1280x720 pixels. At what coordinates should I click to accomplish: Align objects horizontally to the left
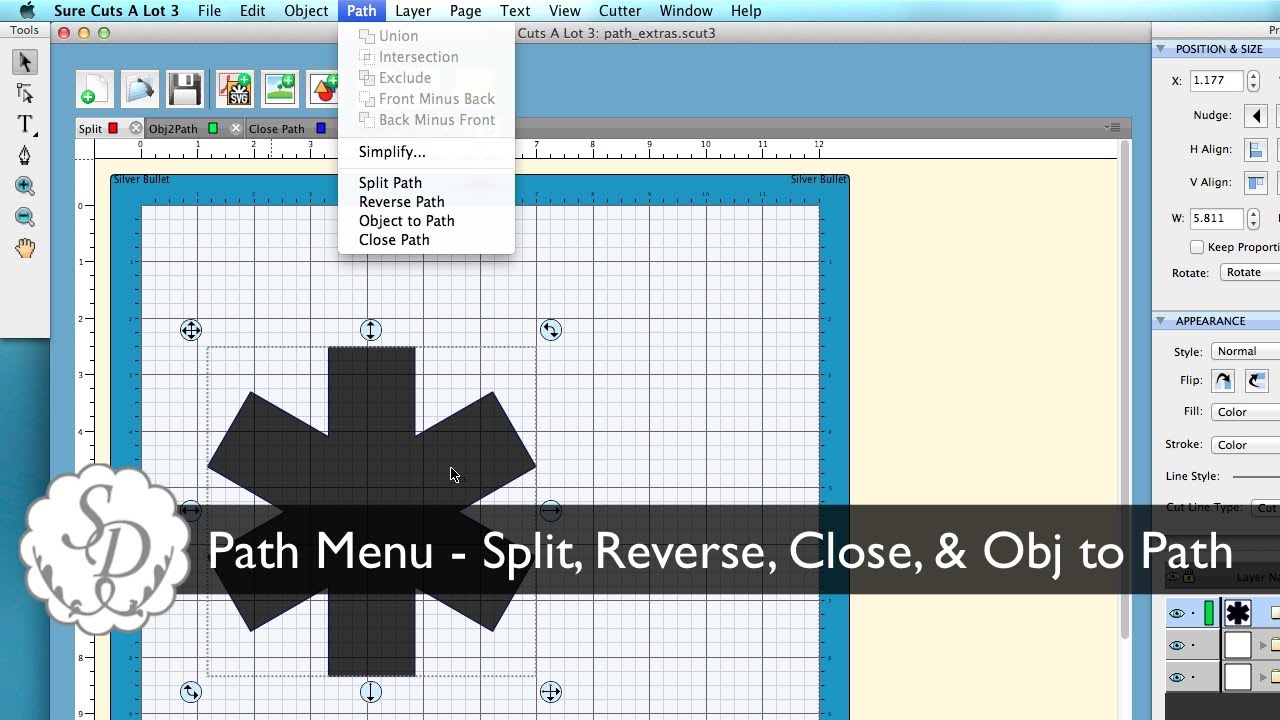point(1257,149)
